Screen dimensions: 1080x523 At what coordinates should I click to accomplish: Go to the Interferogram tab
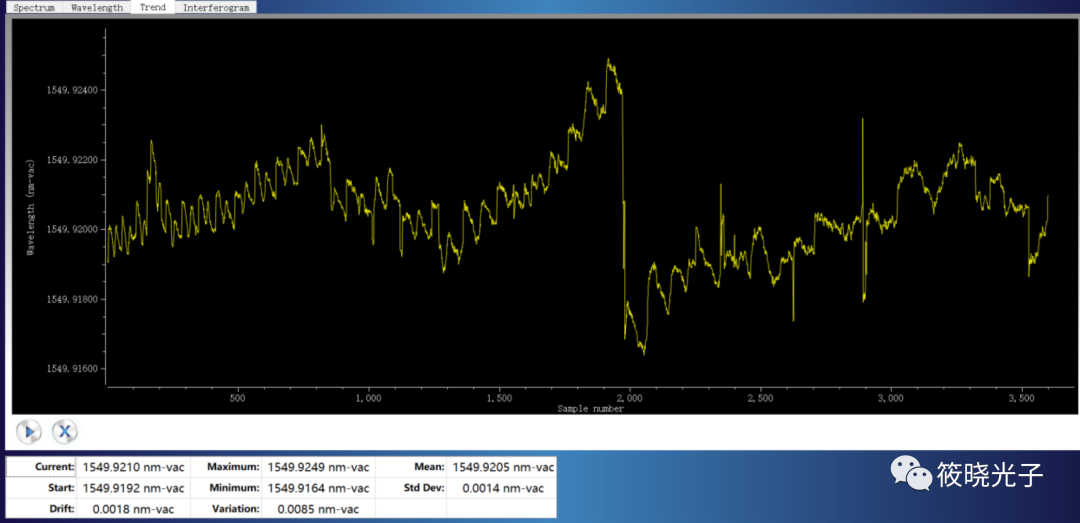[x=215, y=7]
